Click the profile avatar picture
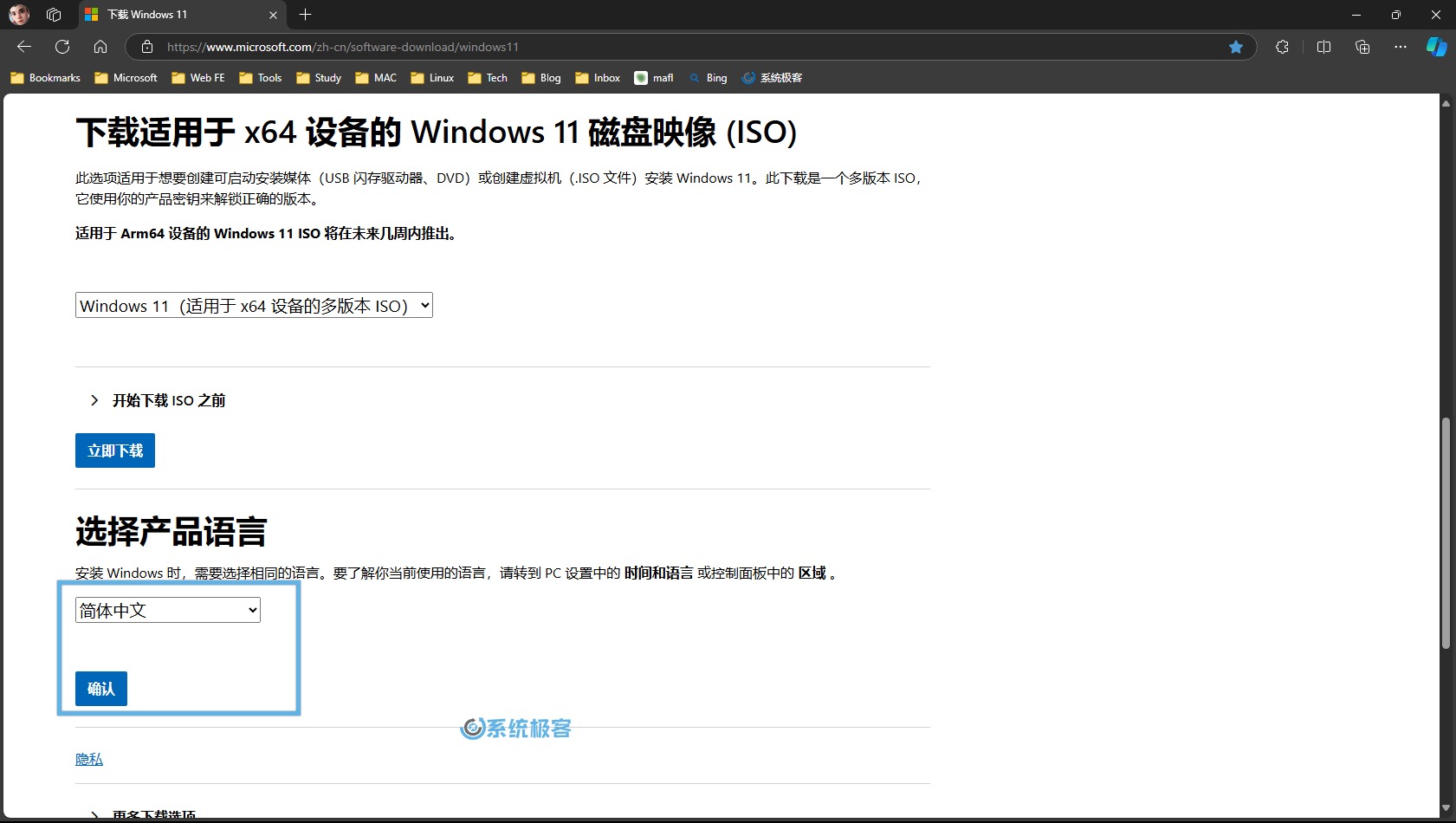 [x=19, y=15]
